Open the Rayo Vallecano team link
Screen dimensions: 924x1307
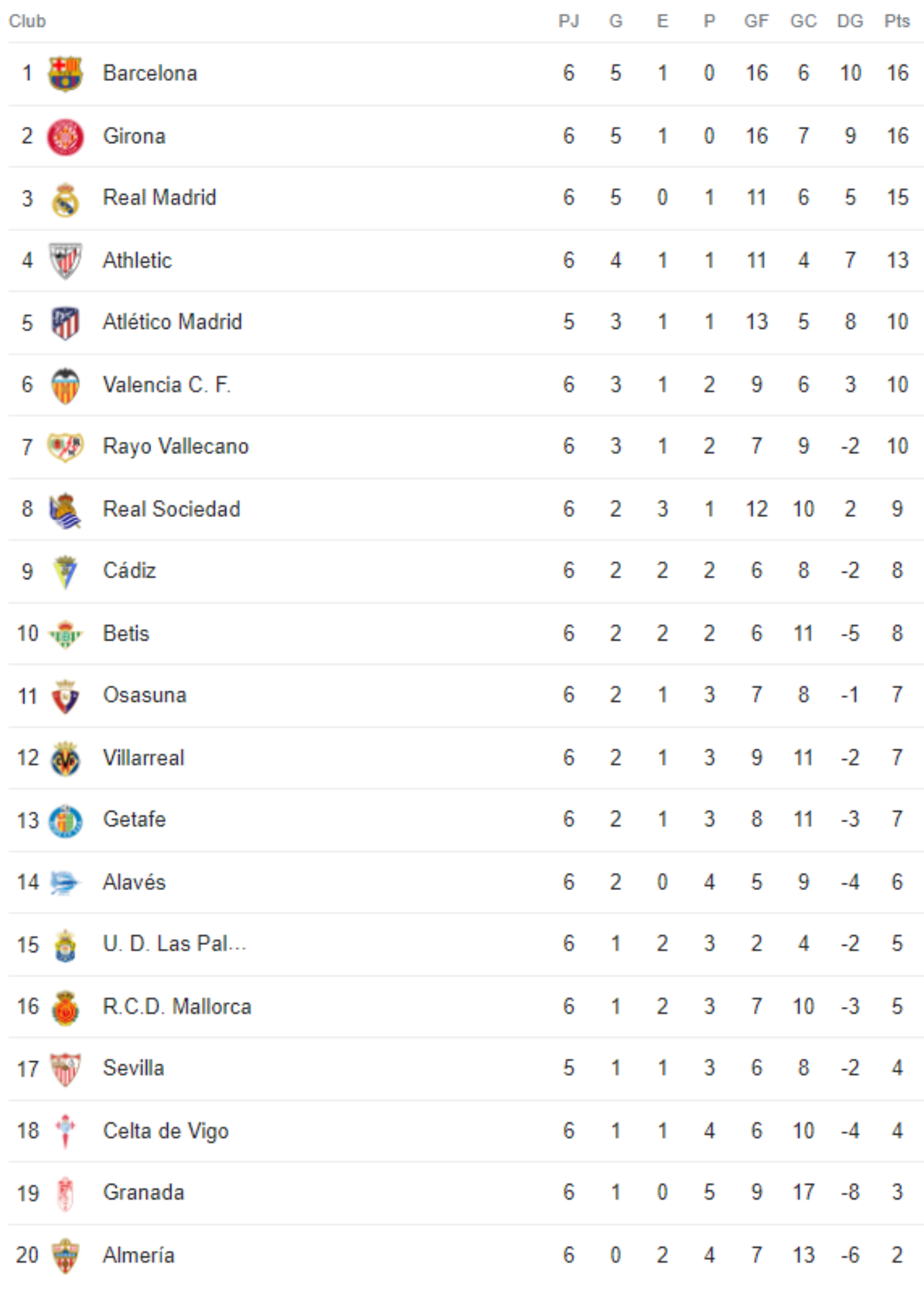pyautogui.click(x=176, y=446)
